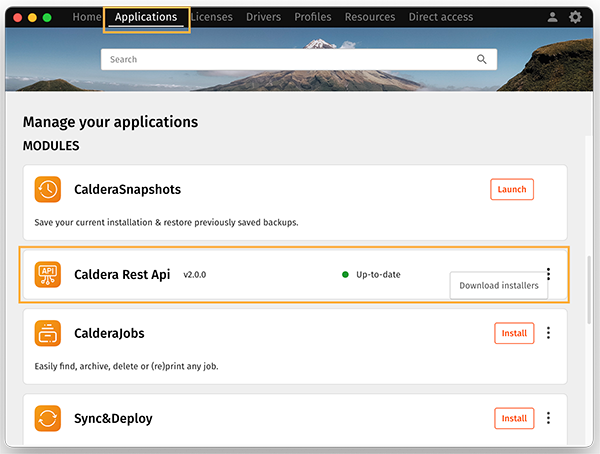Open the user account icon
The image size is (600, 454).
click(552, 17)
